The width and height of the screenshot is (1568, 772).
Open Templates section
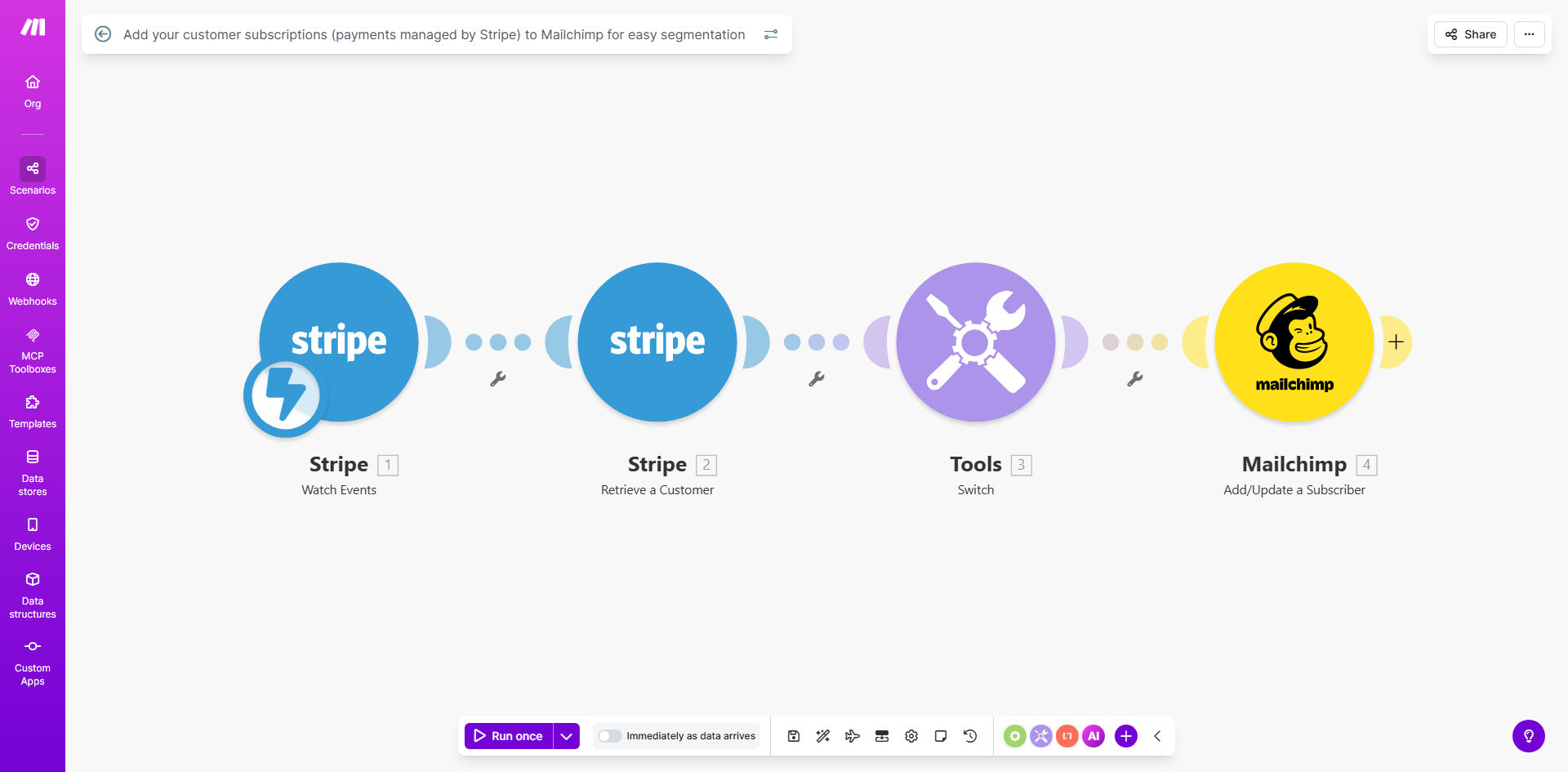(33, 412)
